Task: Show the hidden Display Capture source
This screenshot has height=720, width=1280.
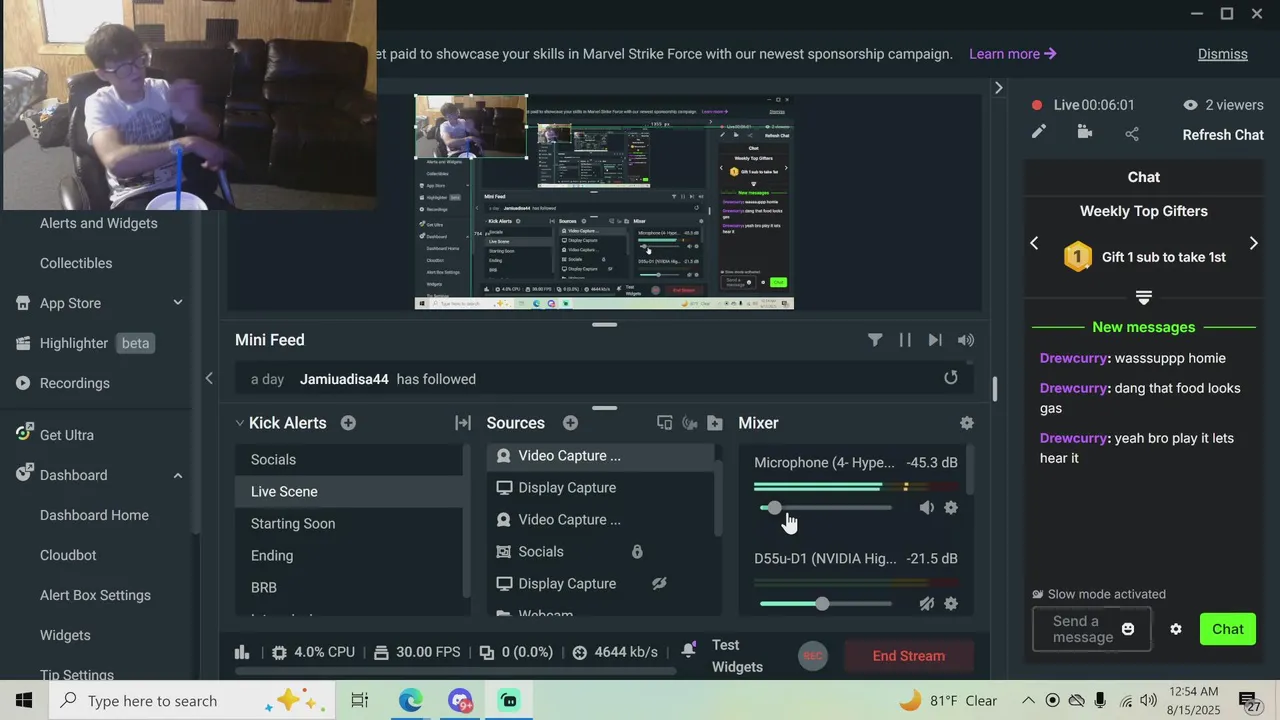Action: click(659, 583)
